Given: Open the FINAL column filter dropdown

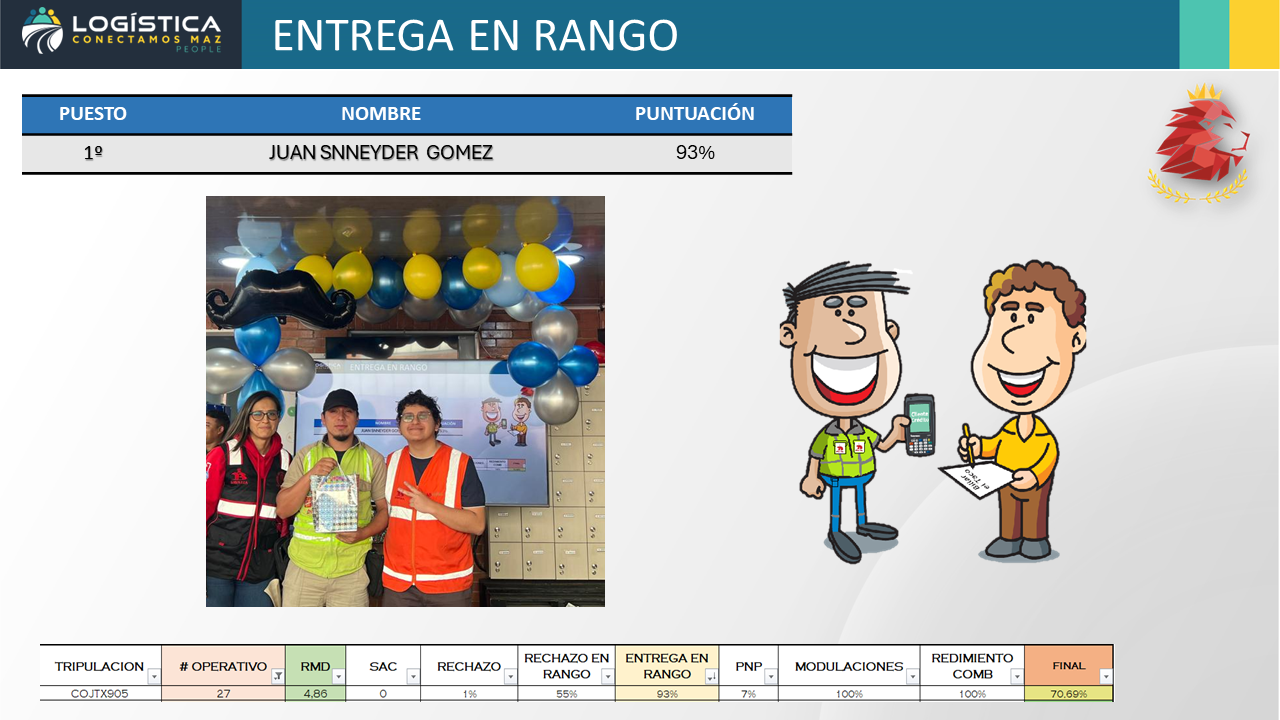Looking at the screenshot, I should point(1105,677).
